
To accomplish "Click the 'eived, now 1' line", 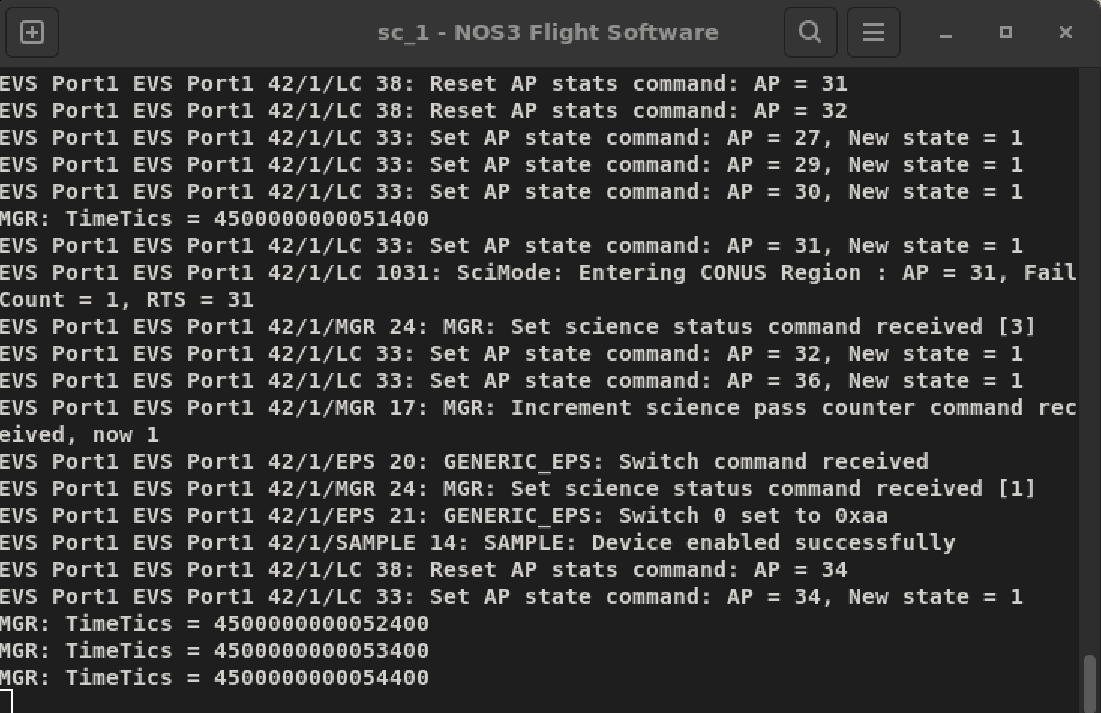I will [79, 435].
